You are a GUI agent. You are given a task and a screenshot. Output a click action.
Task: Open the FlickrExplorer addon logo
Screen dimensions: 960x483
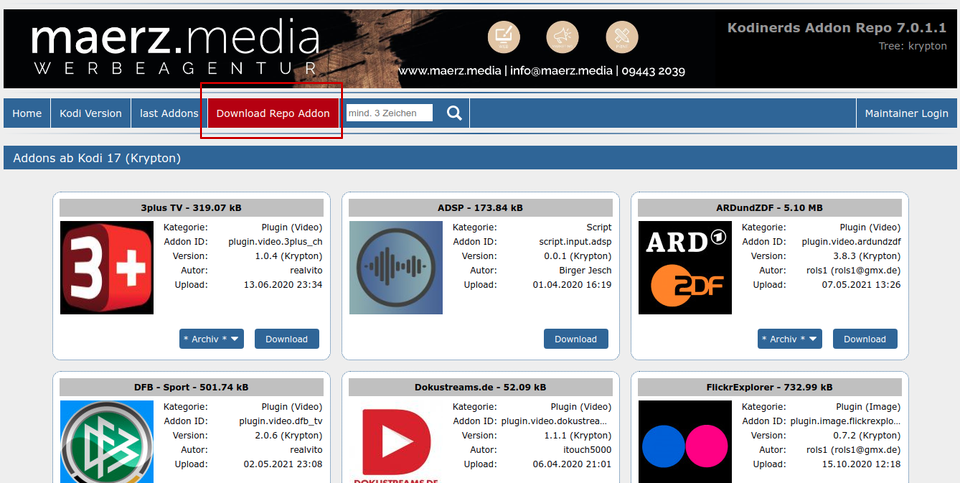[685, 441]
